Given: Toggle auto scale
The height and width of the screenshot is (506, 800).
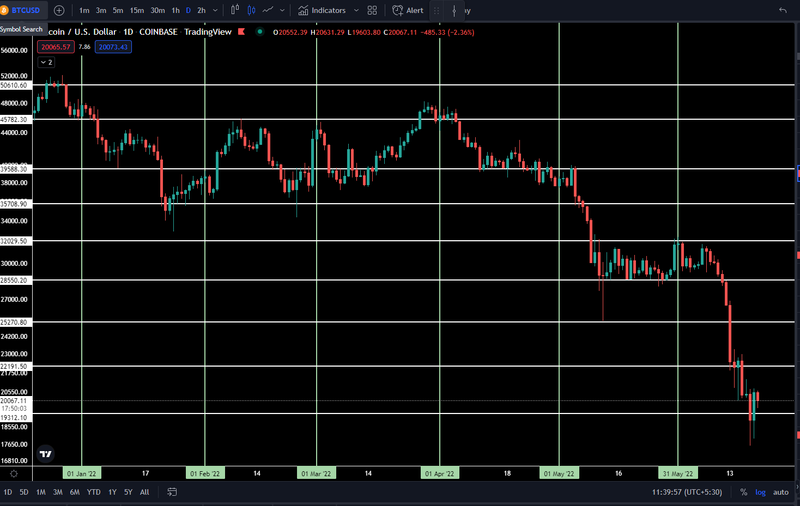Looking at the screenshot, I should (x=781, y=492).
